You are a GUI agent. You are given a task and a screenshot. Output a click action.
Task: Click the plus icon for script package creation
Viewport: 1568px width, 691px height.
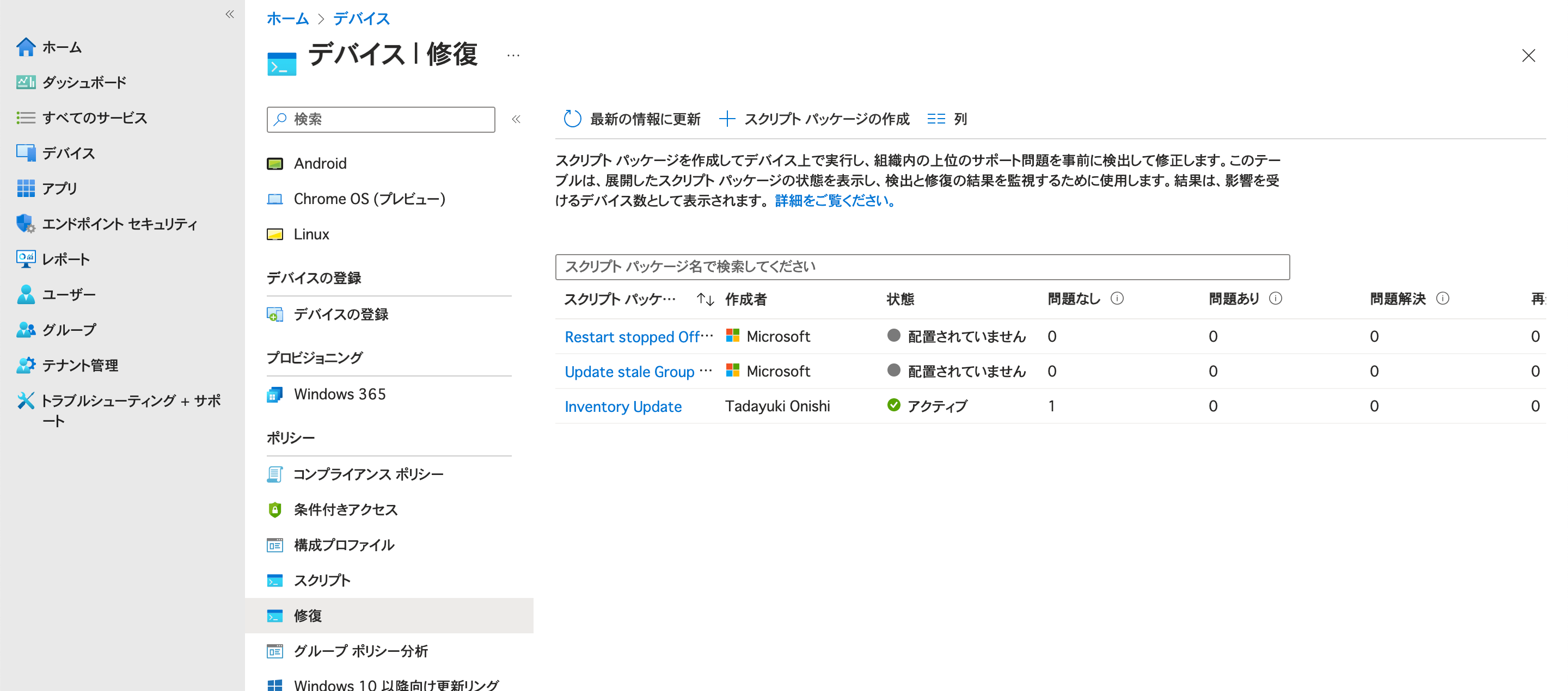pyautogui.click(x=727, y=119)
